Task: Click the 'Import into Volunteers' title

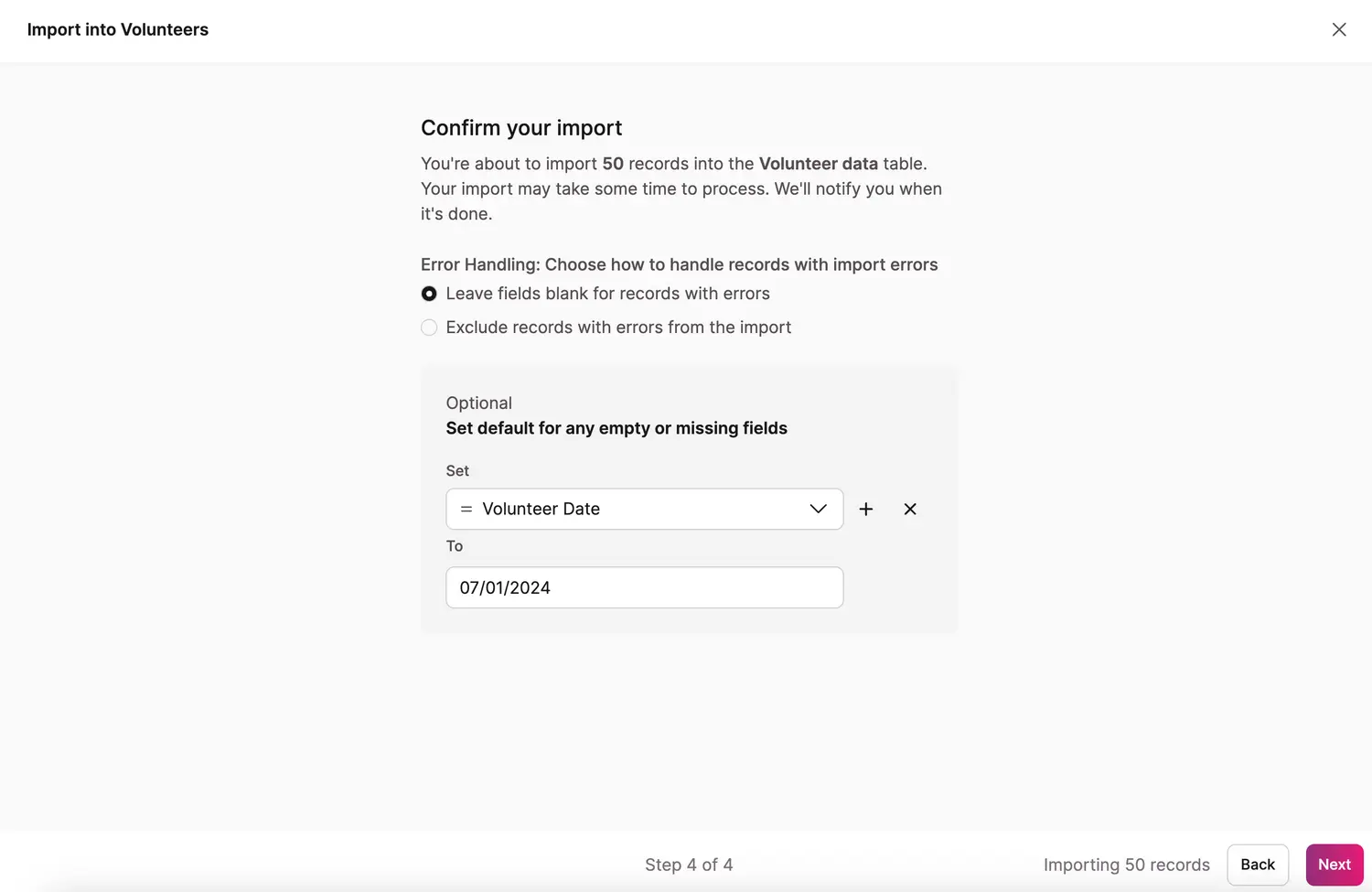Action: 118,29
